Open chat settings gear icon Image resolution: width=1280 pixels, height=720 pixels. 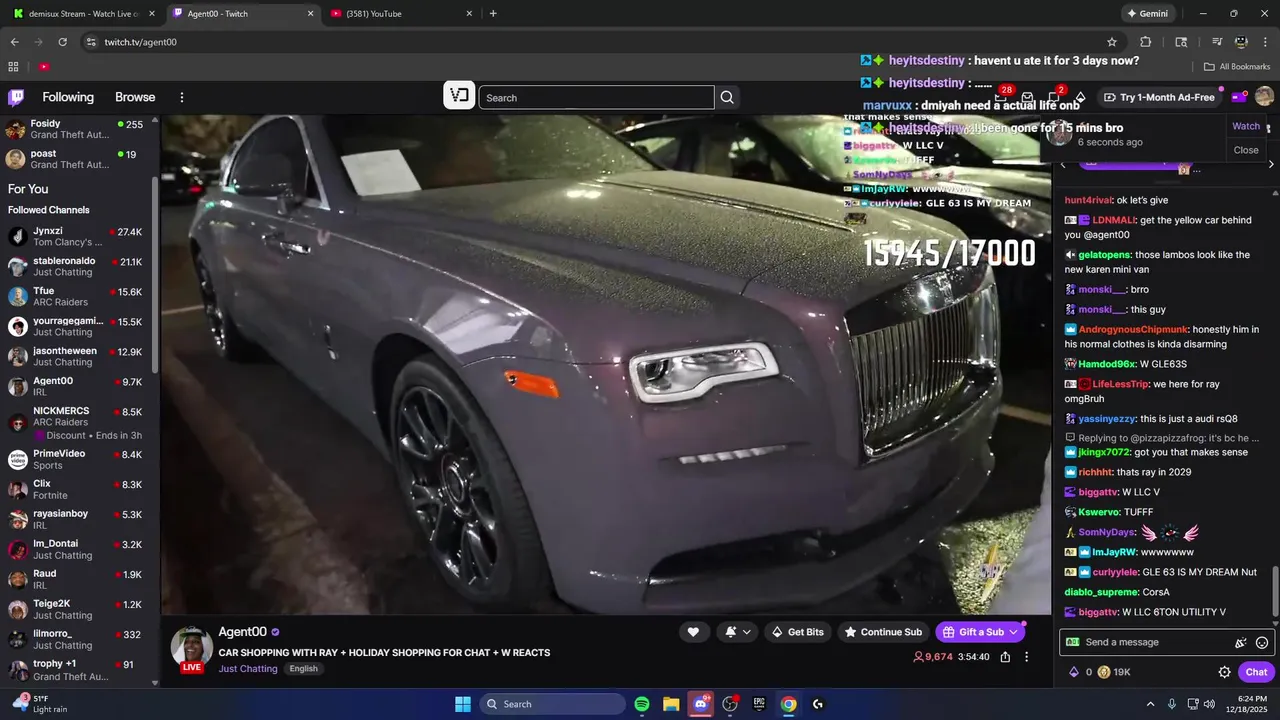click(x=1224, y=672)
